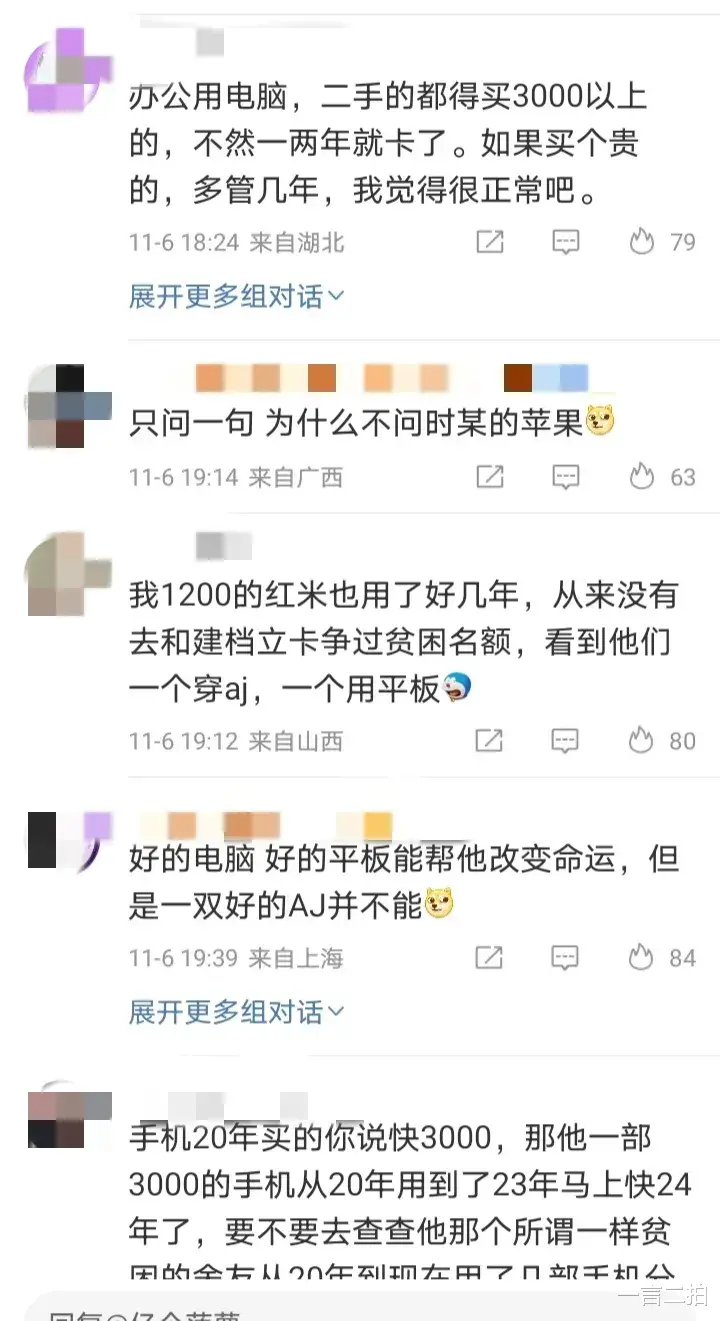The width and height of the screenshot is (720, 1321).
Task: Reply to the 广西 comment
Action: point(566,477)
